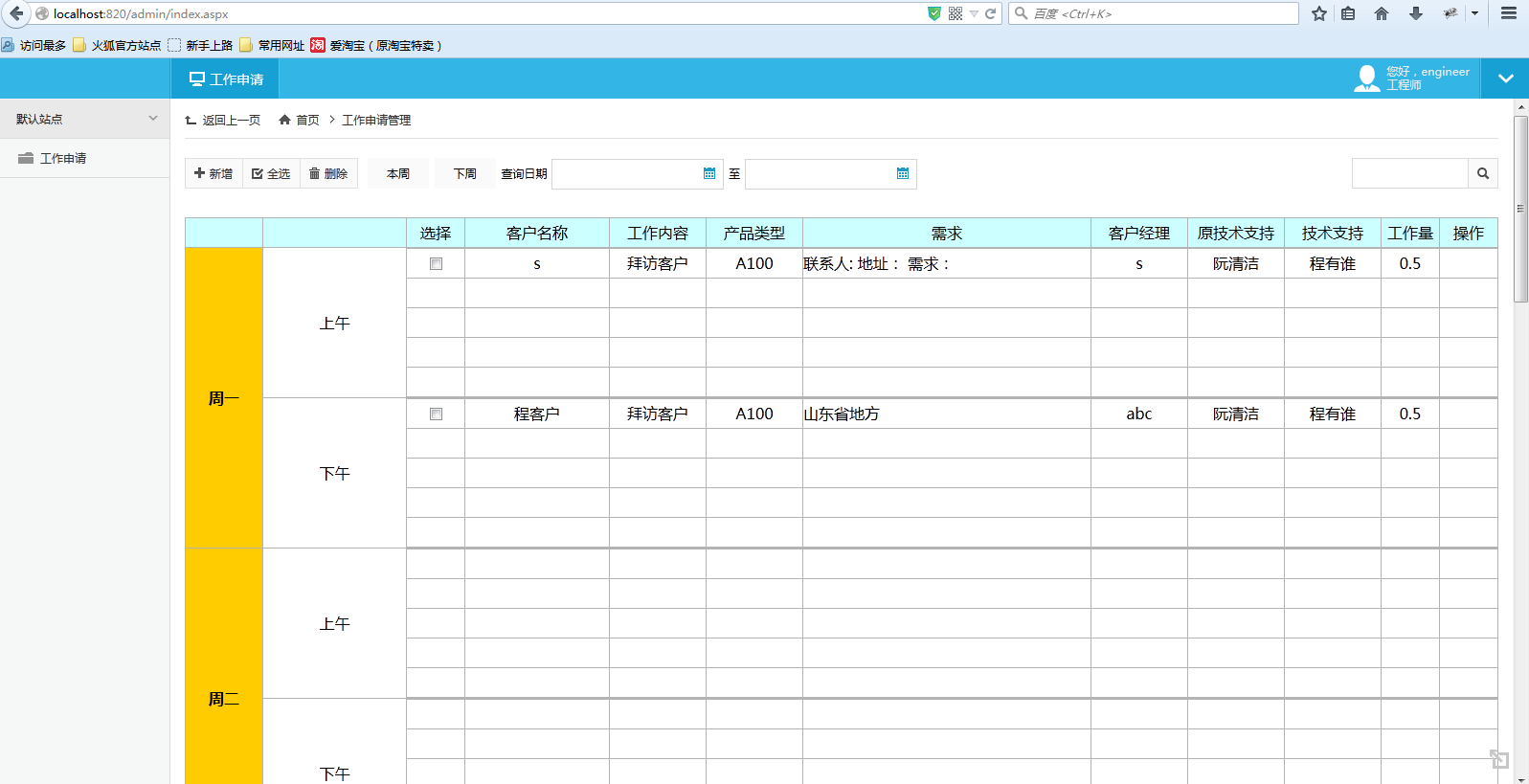Click the keyword search input field
This screenshot has width=1529, height=784.
click(1409, 173)
